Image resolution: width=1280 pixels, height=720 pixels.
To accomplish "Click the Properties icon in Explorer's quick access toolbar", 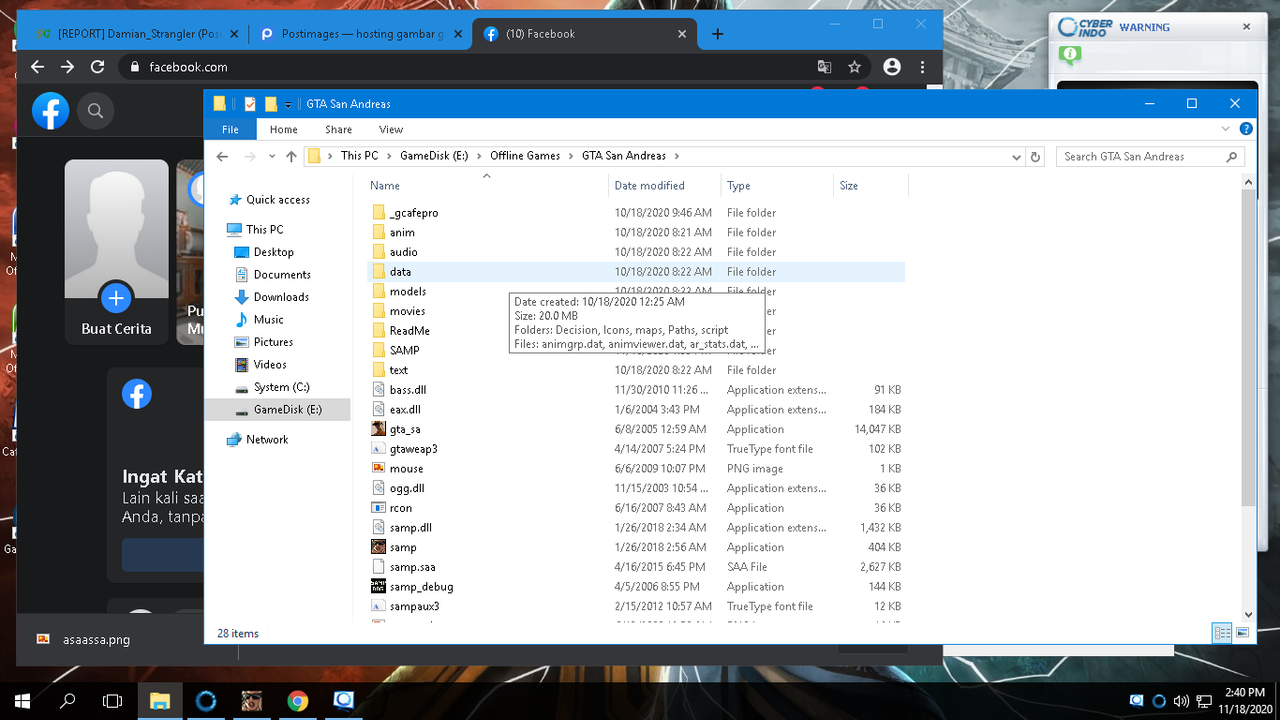I will (250, 104).
